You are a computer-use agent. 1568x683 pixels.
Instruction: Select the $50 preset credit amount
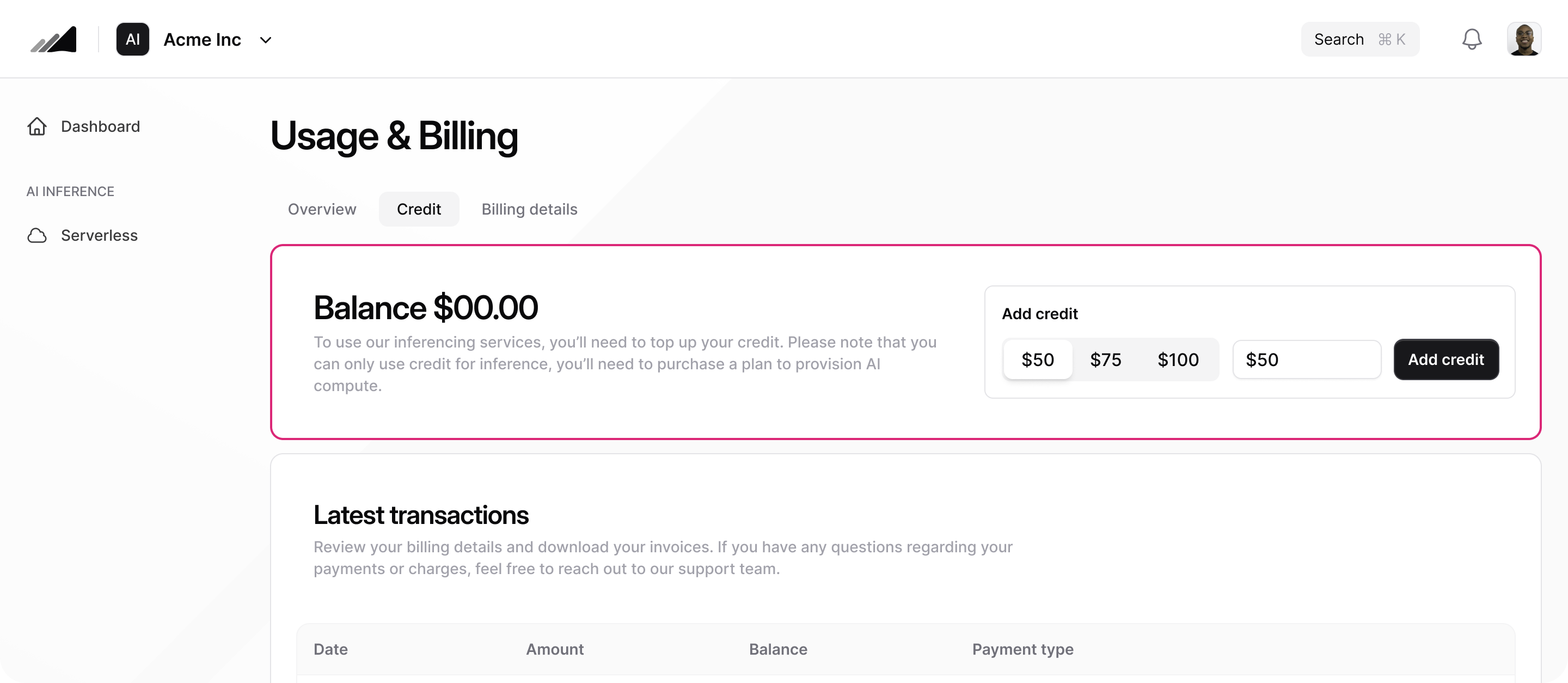pos(1037,360)
